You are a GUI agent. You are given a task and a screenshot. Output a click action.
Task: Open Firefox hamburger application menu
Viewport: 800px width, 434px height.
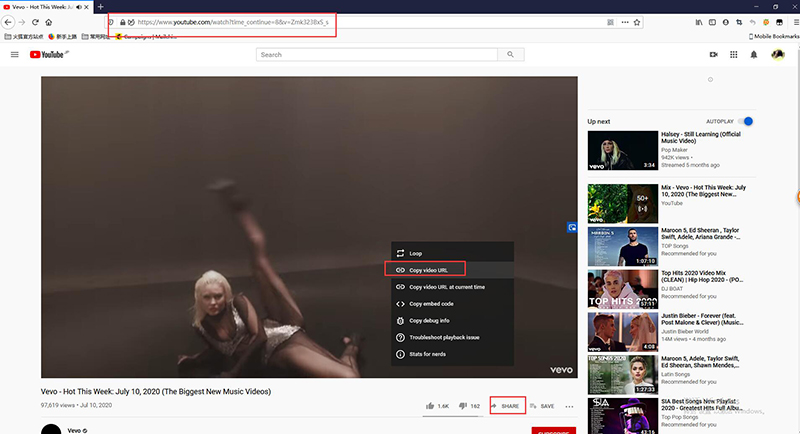[x=795, y=22]
